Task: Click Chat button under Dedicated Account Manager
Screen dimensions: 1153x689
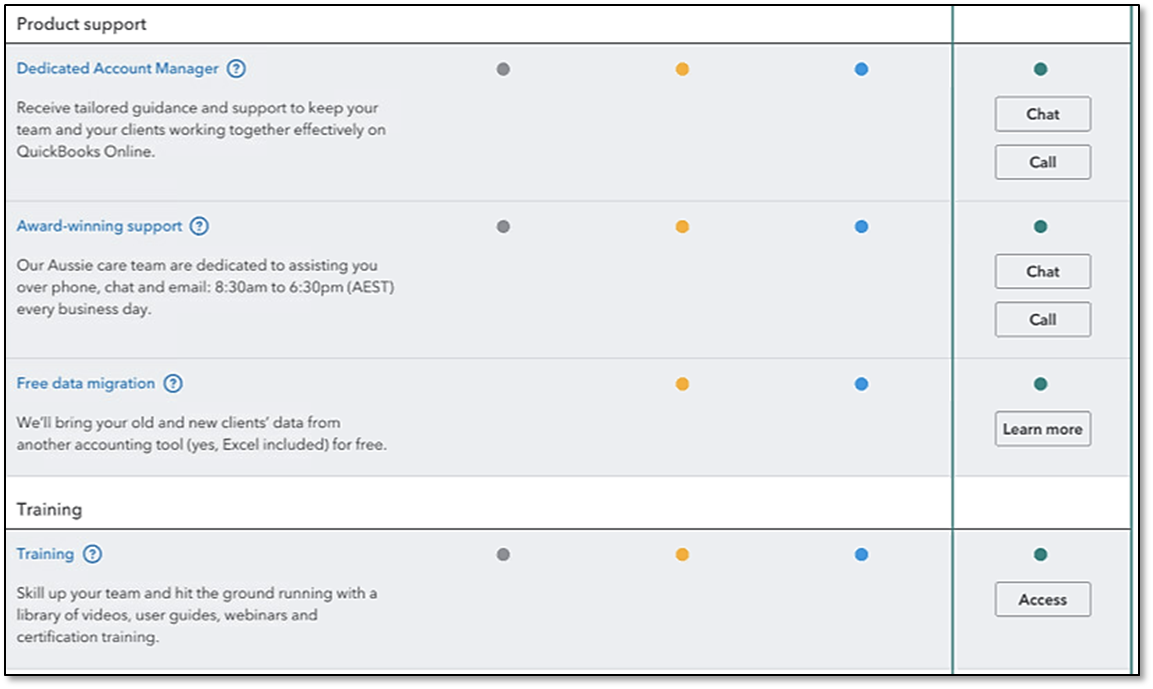Action: (1043, 114)
